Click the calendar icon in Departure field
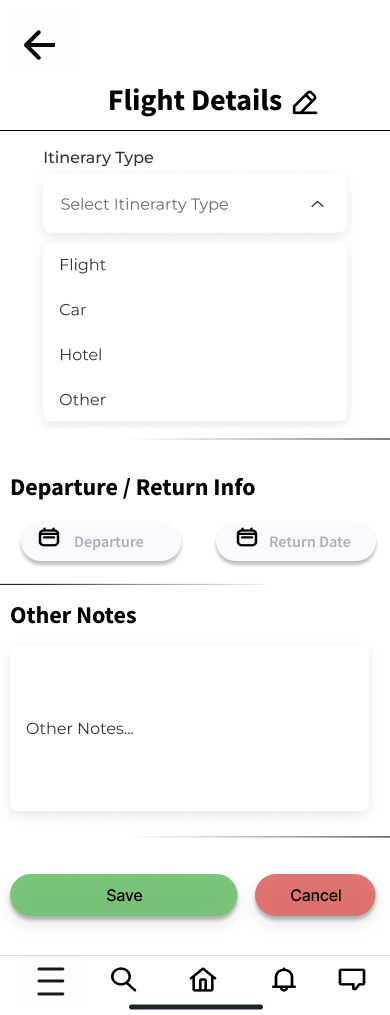Viewport: 390px width, 1015px height. coord(49,537)
